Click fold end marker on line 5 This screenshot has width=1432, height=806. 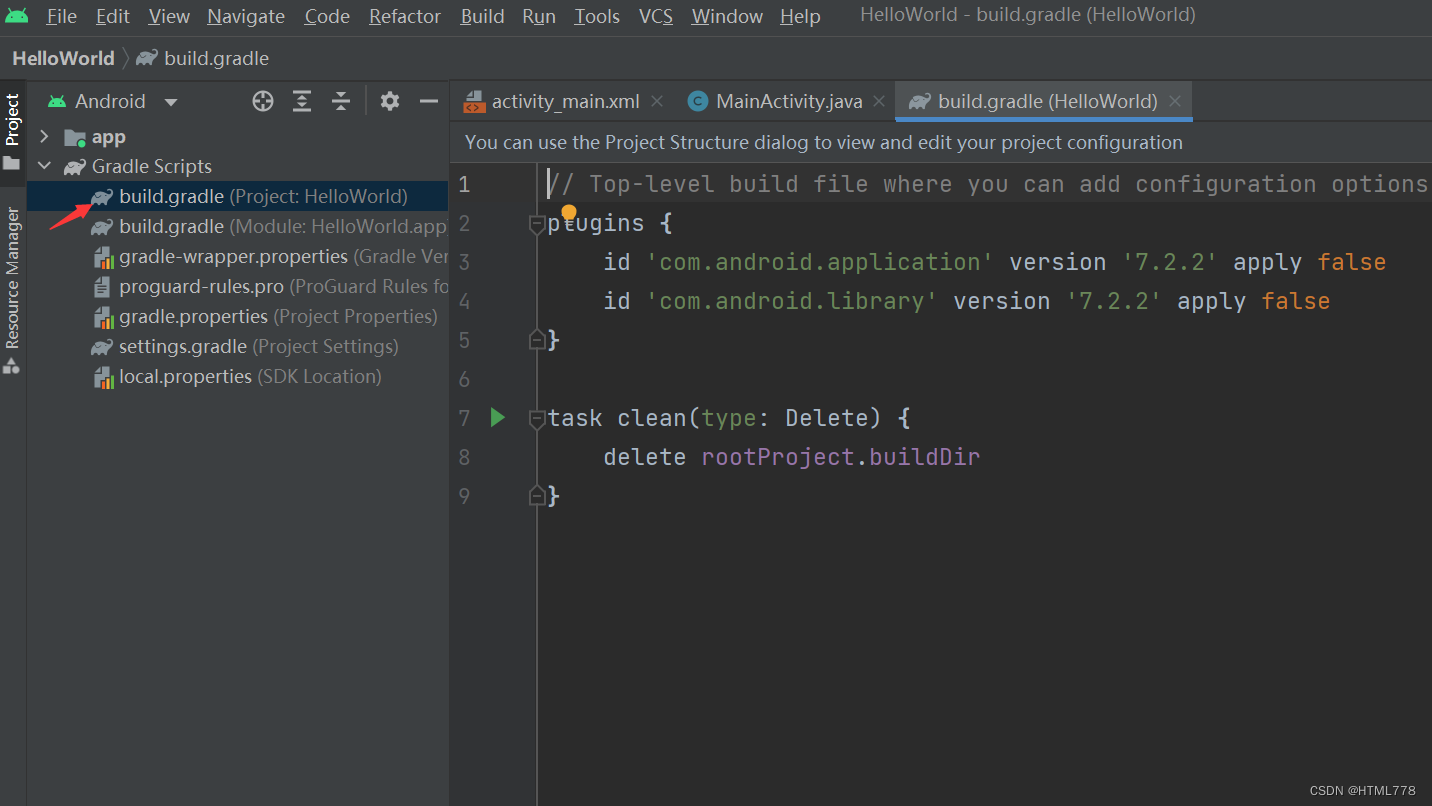537,340
